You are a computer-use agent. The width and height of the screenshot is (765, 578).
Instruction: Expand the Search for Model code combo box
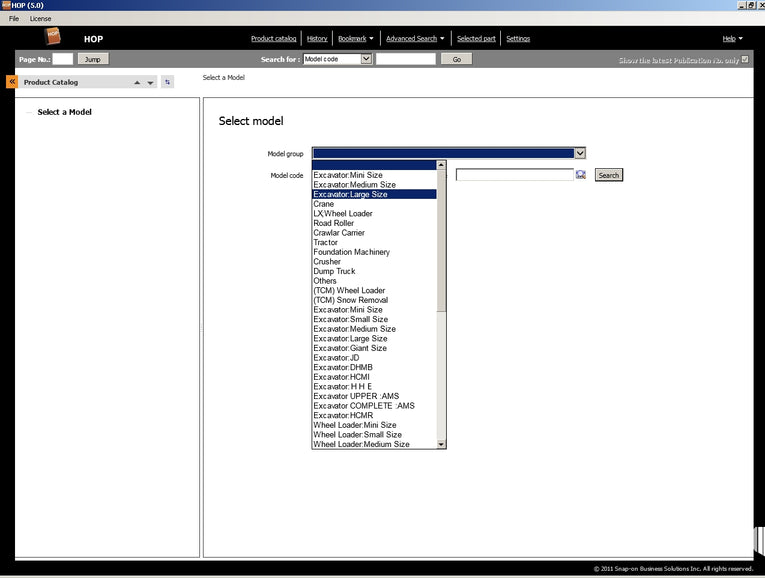coord(366,59)
